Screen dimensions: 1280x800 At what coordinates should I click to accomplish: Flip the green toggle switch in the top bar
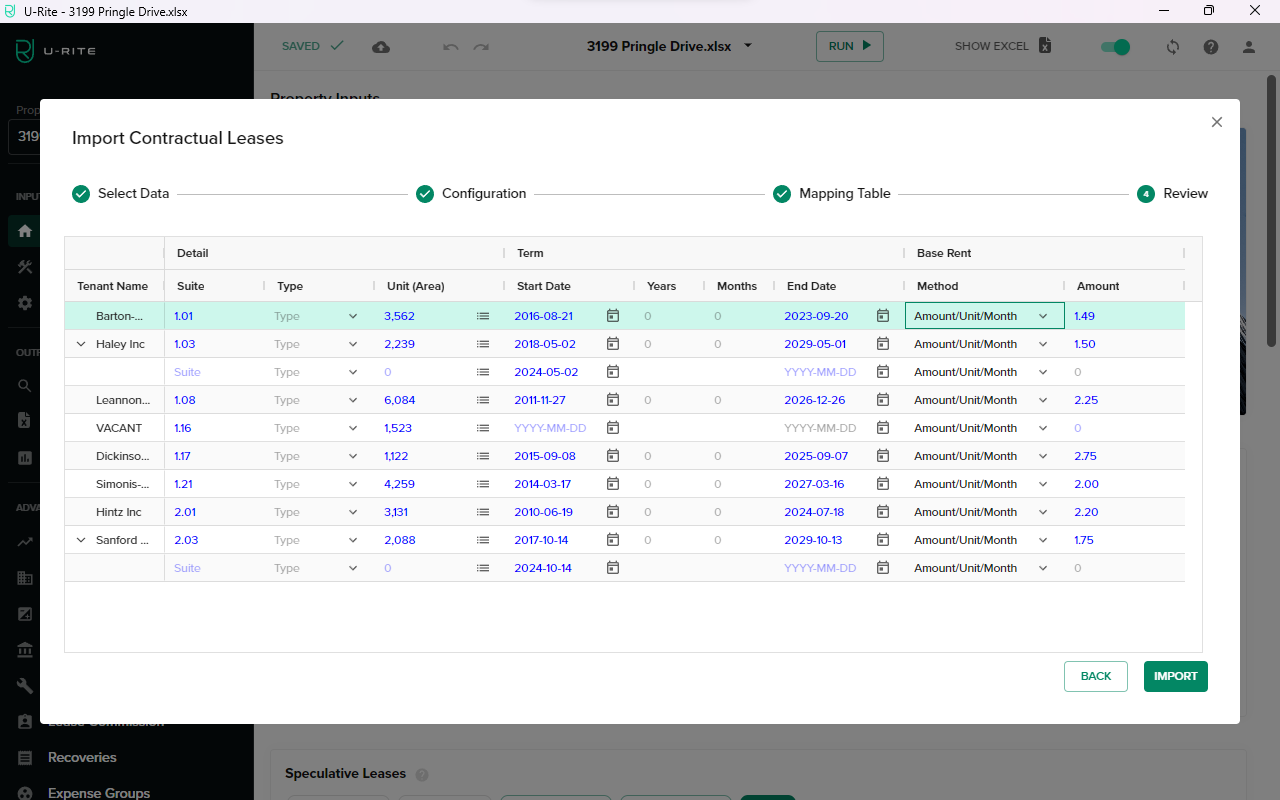tap(1114, 46)
